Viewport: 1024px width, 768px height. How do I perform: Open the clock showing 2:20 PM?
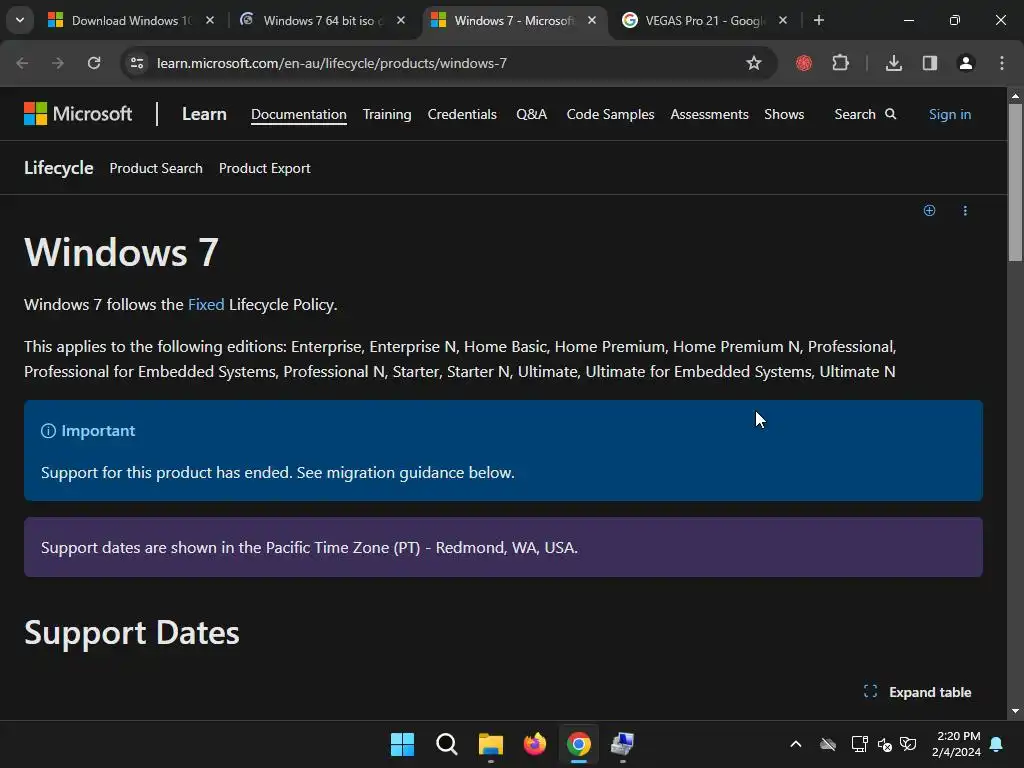[x=956, y=744]
